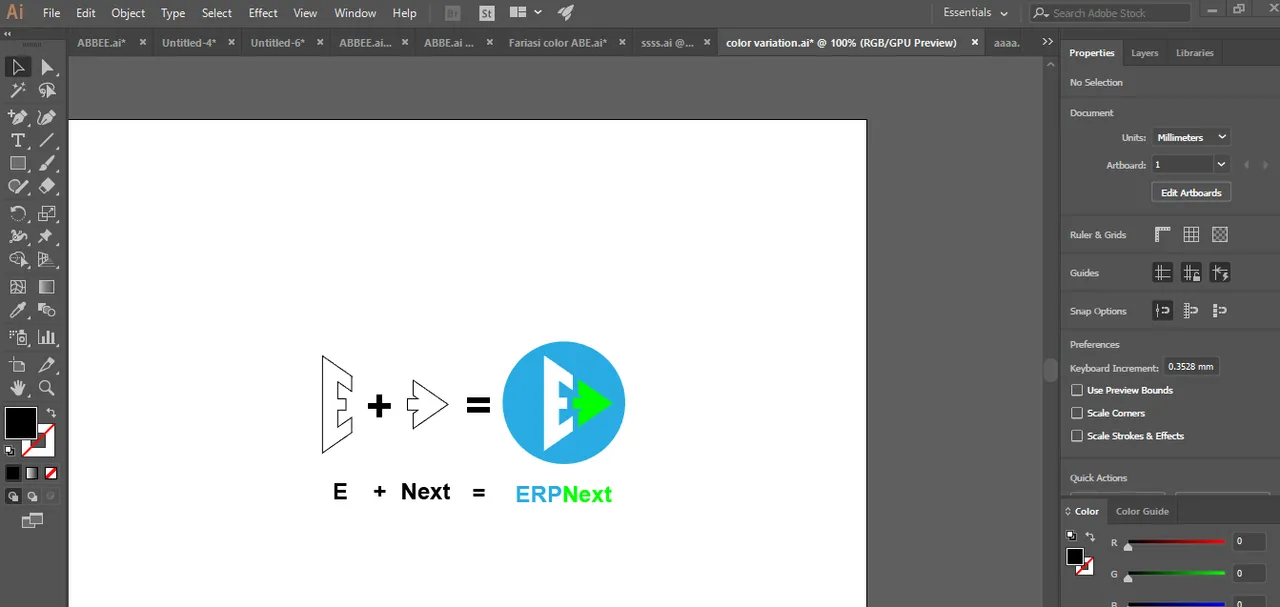Screen dimensions: 1280x607
Task: Pick the Eyedropper tool
Action: coord(18,312)
